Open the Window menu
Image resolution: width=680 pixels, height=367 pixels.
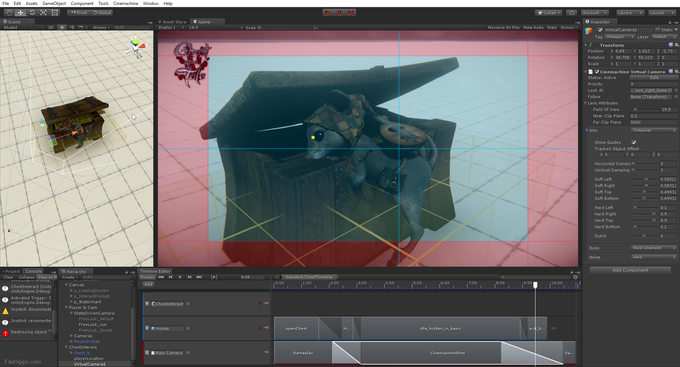point(151,3)
